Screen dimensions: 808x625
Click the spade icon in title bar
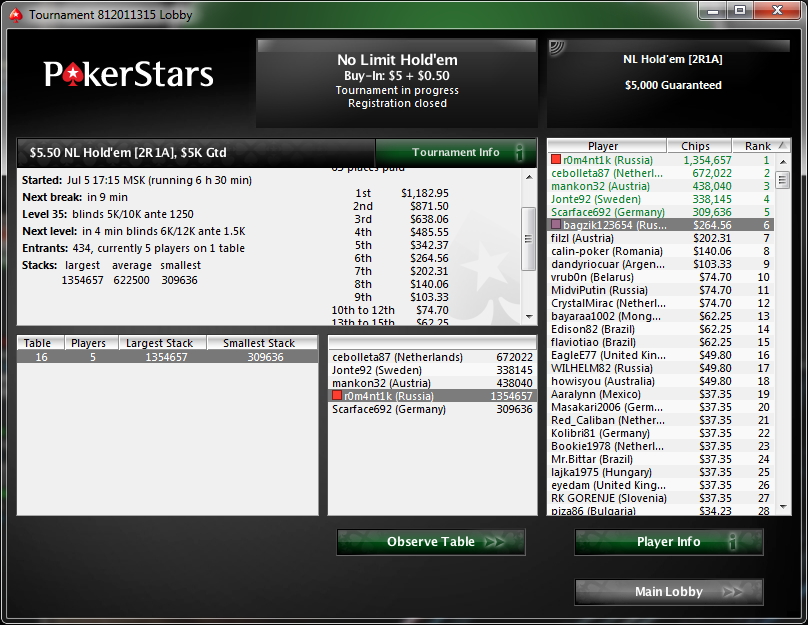(x=16, y=15)
